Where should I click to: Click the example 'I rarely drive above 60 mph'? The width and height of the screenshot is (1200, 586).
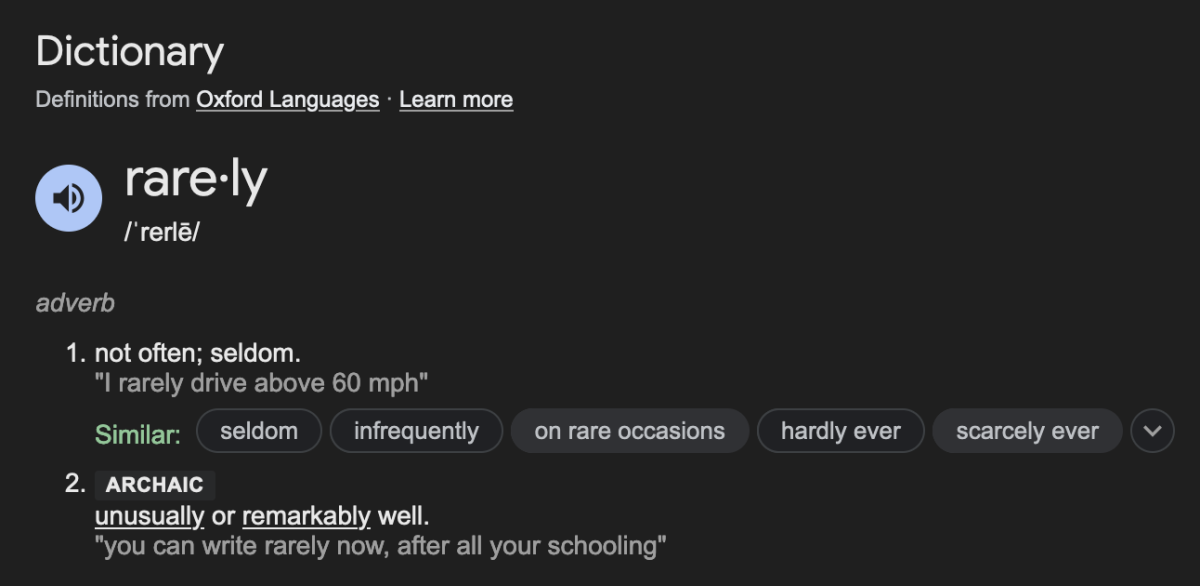(x=262, y=383)
